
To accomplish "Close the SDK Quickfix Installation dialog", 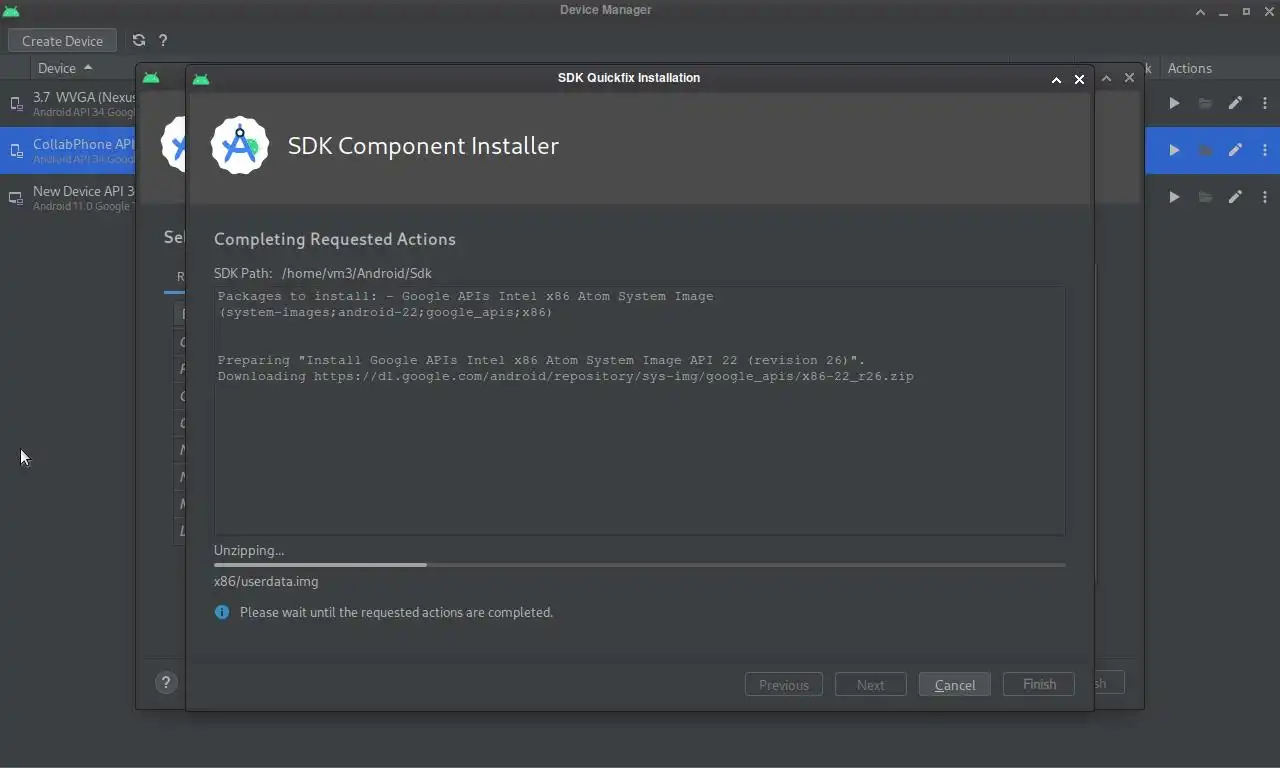I will coord(1079,79).
